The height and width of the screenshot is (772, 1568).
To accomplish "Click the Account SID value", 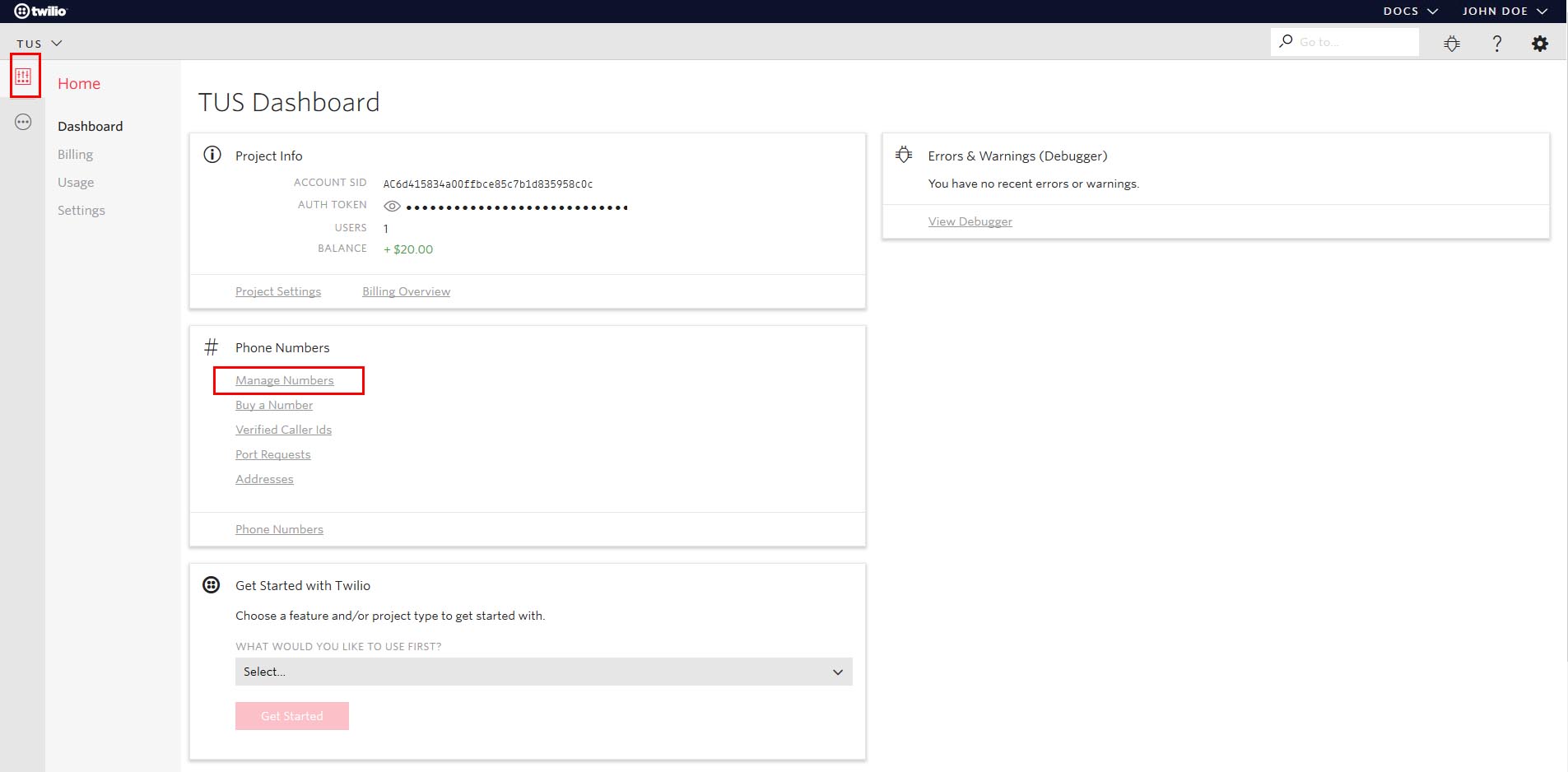I will [x=488, y=184].
